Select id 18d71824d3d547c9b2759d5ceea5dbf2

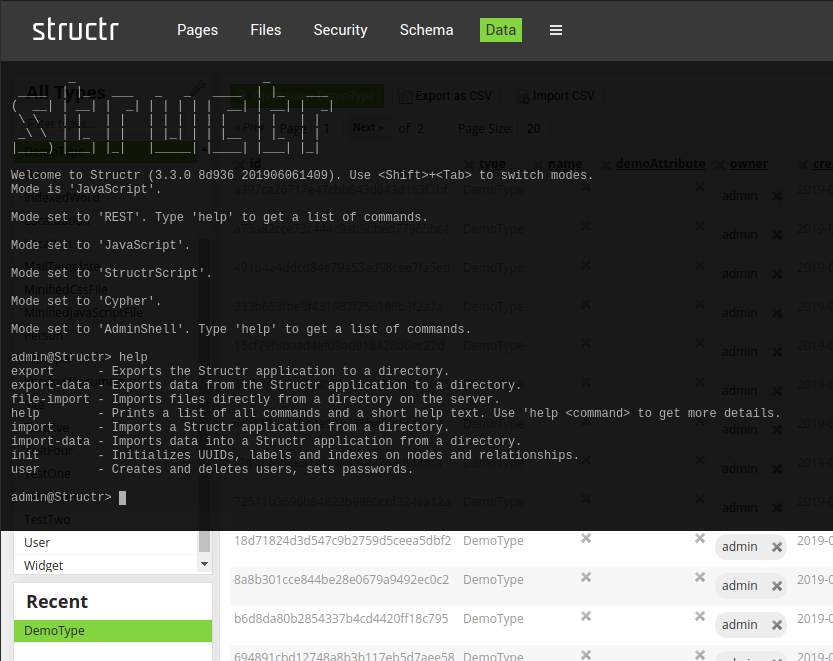343,540
